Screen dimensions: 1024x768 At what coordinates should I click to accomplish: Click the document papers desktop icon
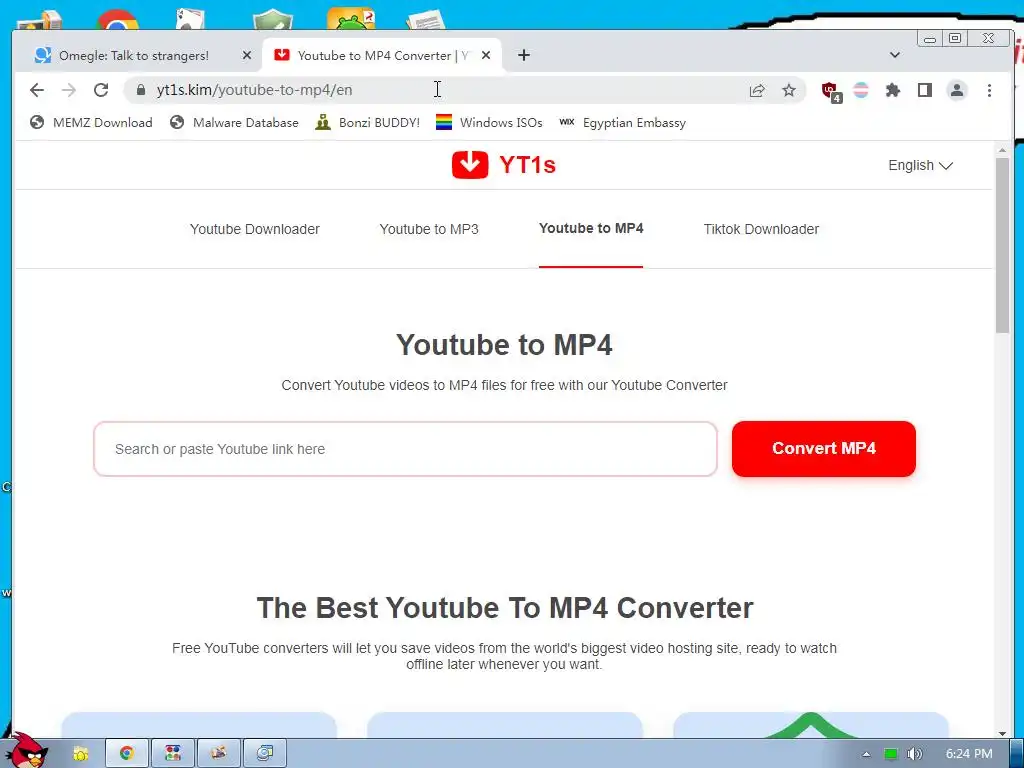coord(426,20)
